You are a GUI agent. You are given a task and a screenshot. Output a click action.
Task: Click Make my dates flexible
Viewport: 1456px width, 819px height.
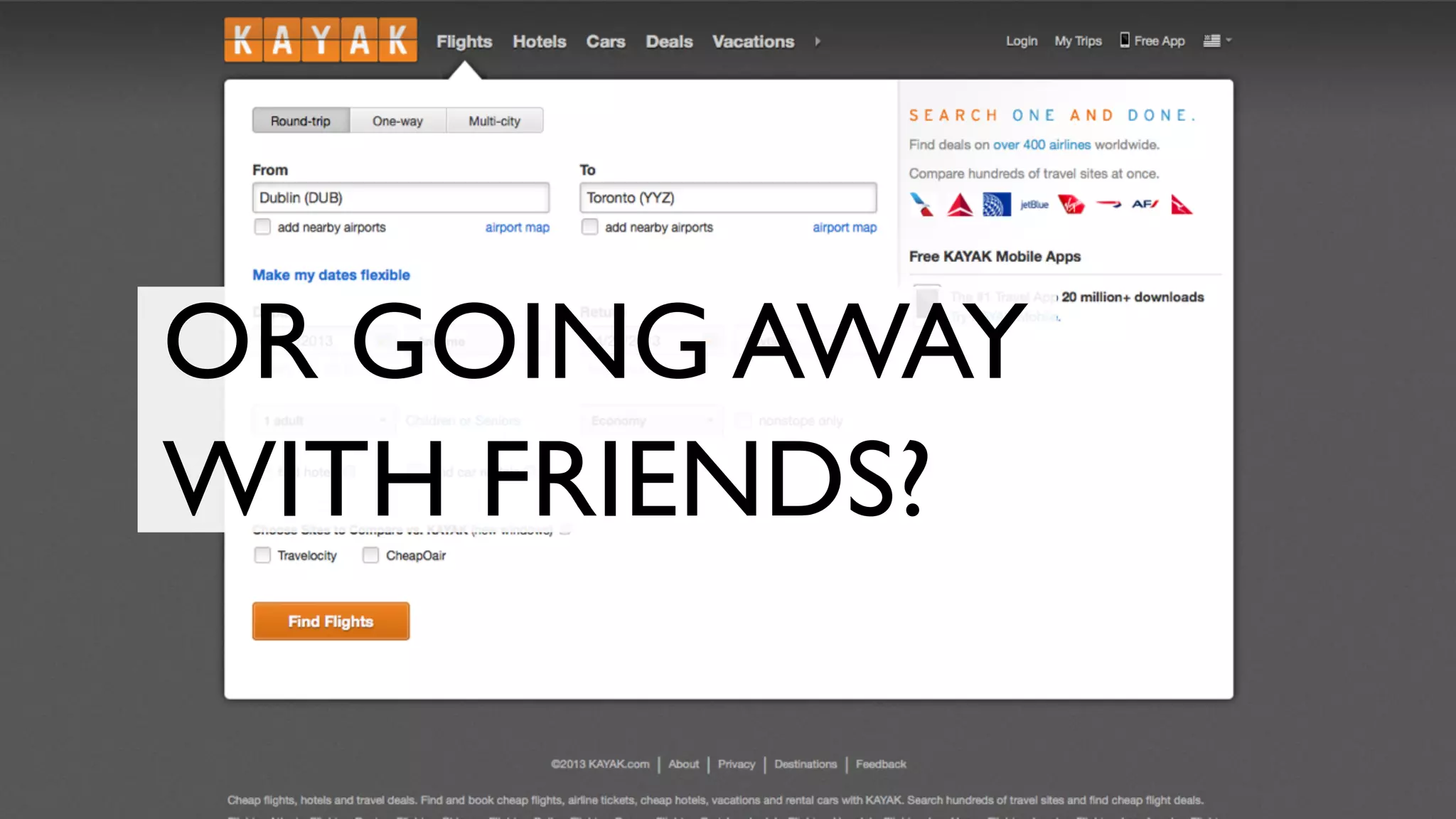click(x=331, y=275)
